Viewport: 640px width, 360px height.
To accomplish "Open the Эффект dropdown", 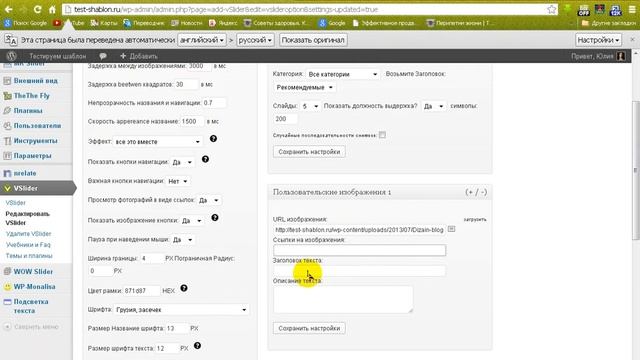I will [x=158, y=142].
